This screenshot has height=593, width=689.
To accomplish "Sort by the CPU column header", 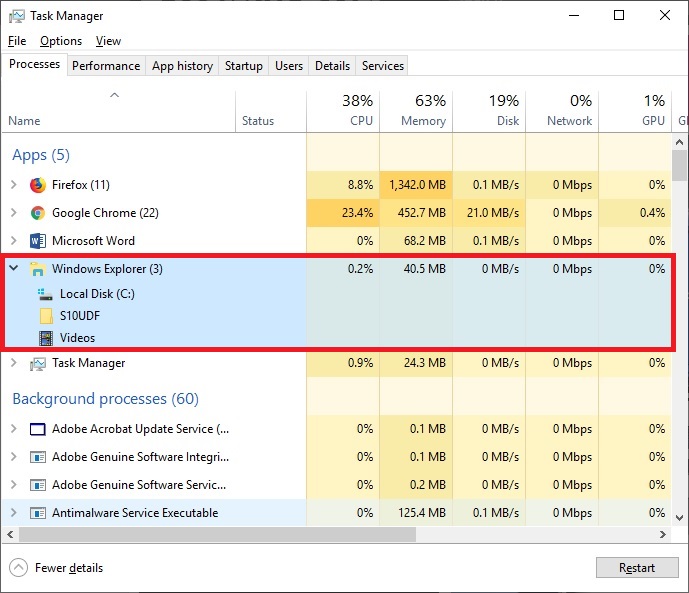I will coord(343,112).
